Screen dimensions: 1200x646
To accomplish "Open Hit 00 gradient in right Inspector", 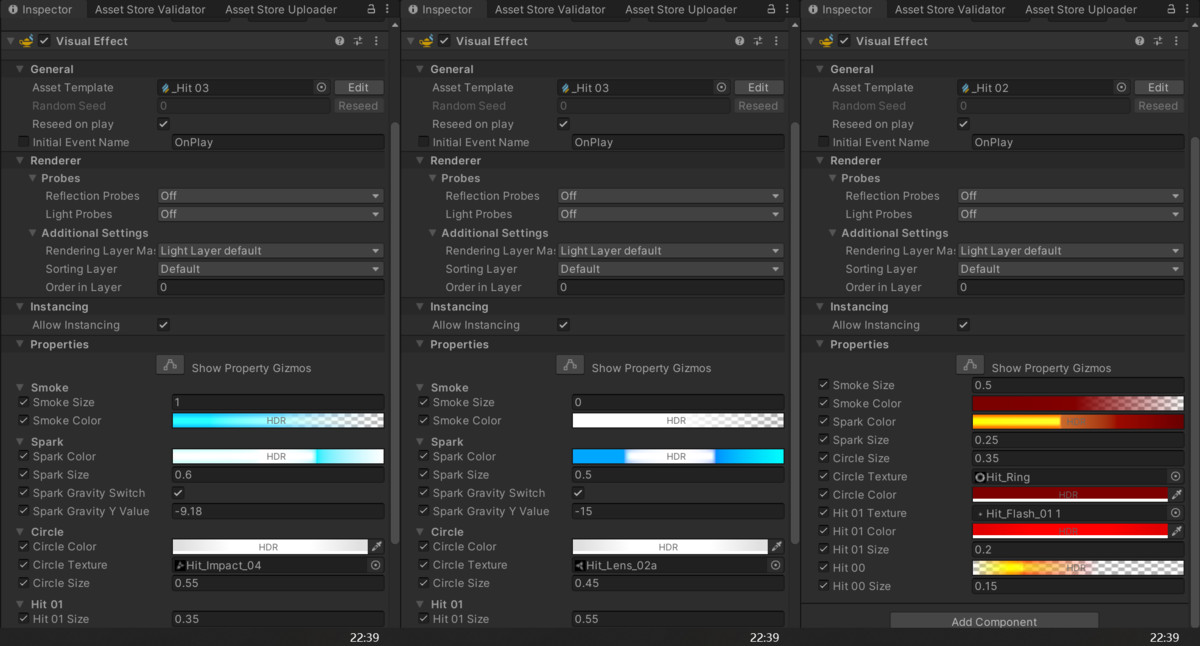I will coord(1078,568).
